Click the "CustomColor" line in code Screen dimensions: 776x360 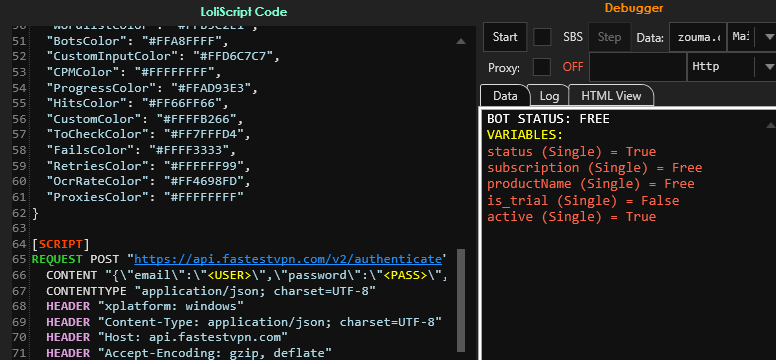pyautogui.click(x=145, y=119)
